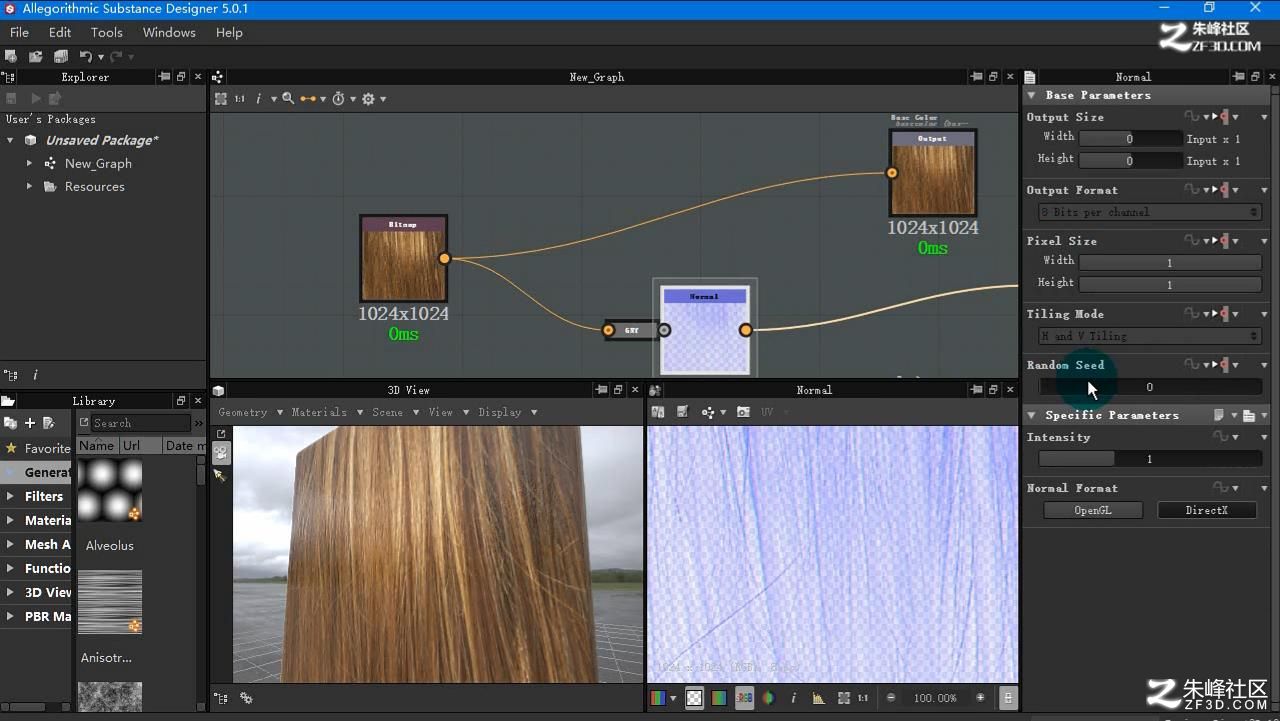Collapse Base Parameters section
The image size is (1280, 721).
tap(1032, 95)
